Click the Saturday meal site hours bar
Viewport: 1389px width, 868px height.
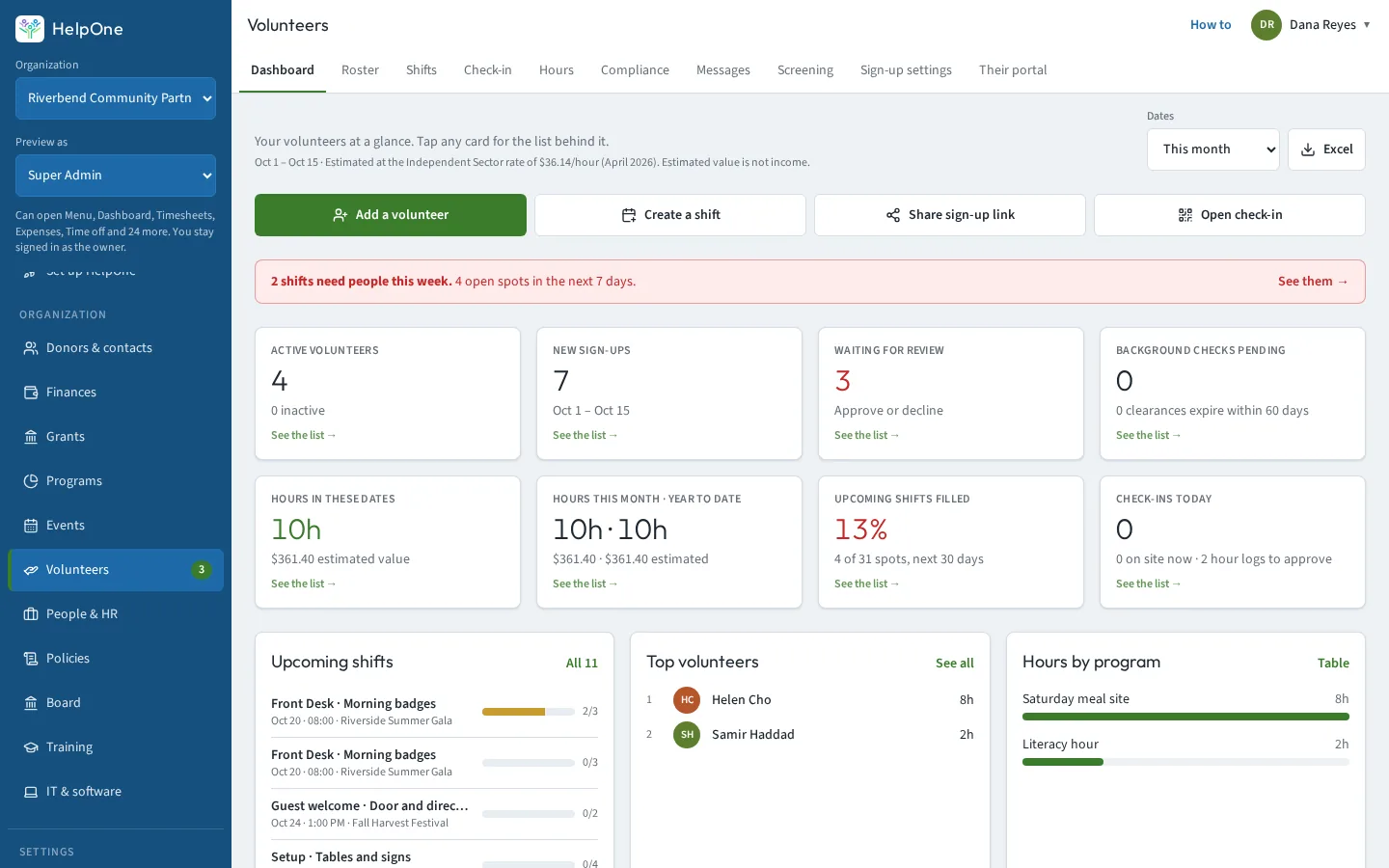coord(1185,717)
